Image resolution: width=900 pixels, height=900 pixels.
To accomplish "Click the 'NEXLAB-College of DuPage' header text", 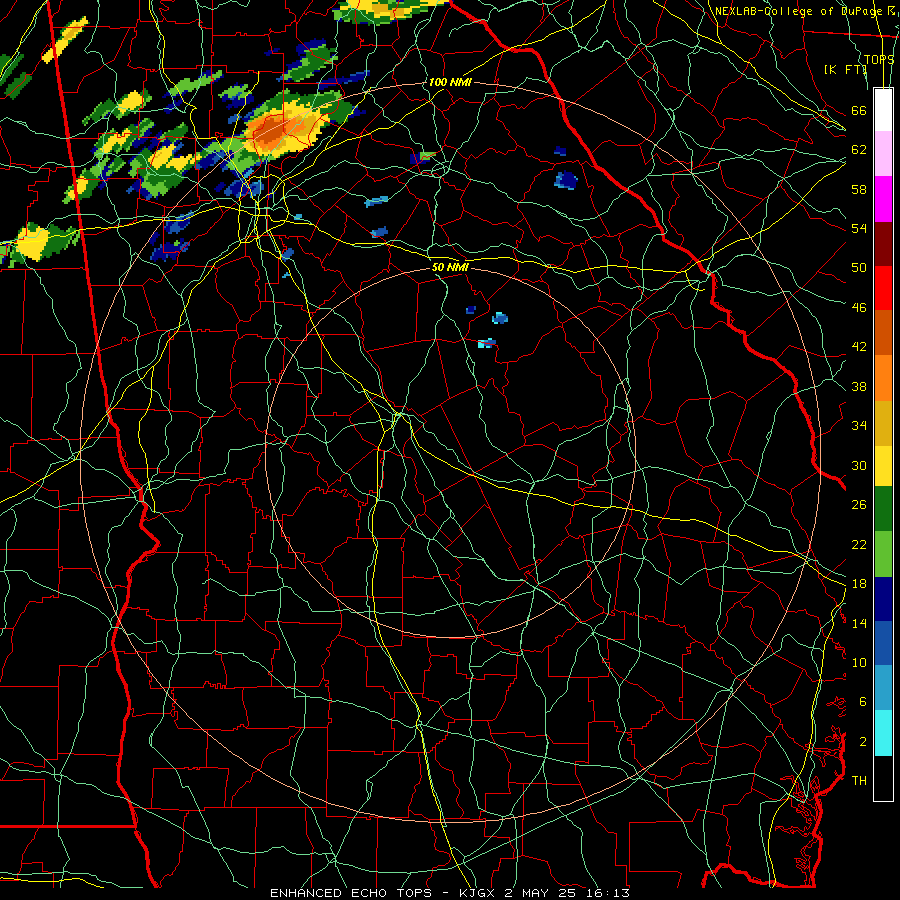I will [x=798, y=11].
